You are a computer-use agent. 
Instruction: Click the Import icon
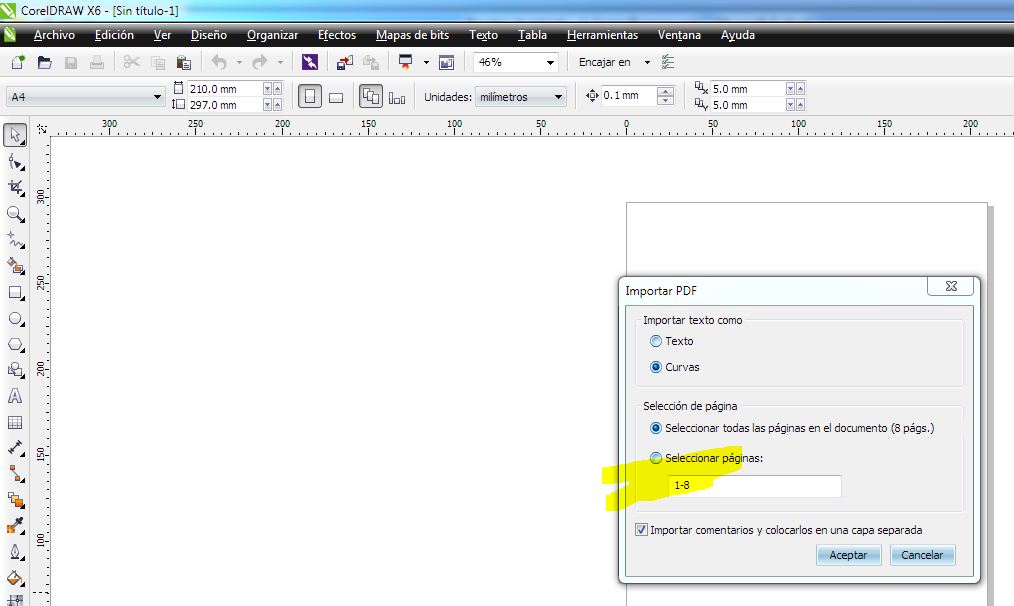pos(345,62)
